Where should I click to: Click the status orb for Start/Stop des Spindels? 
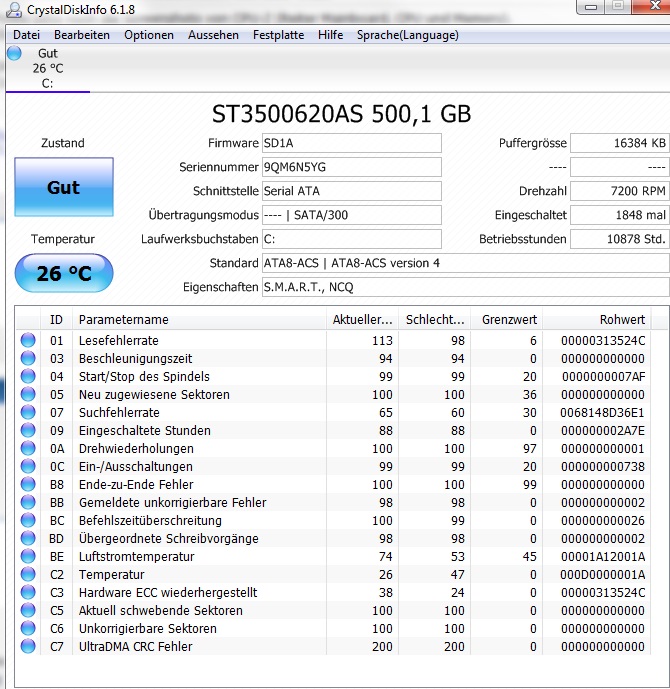coord(28,376)
